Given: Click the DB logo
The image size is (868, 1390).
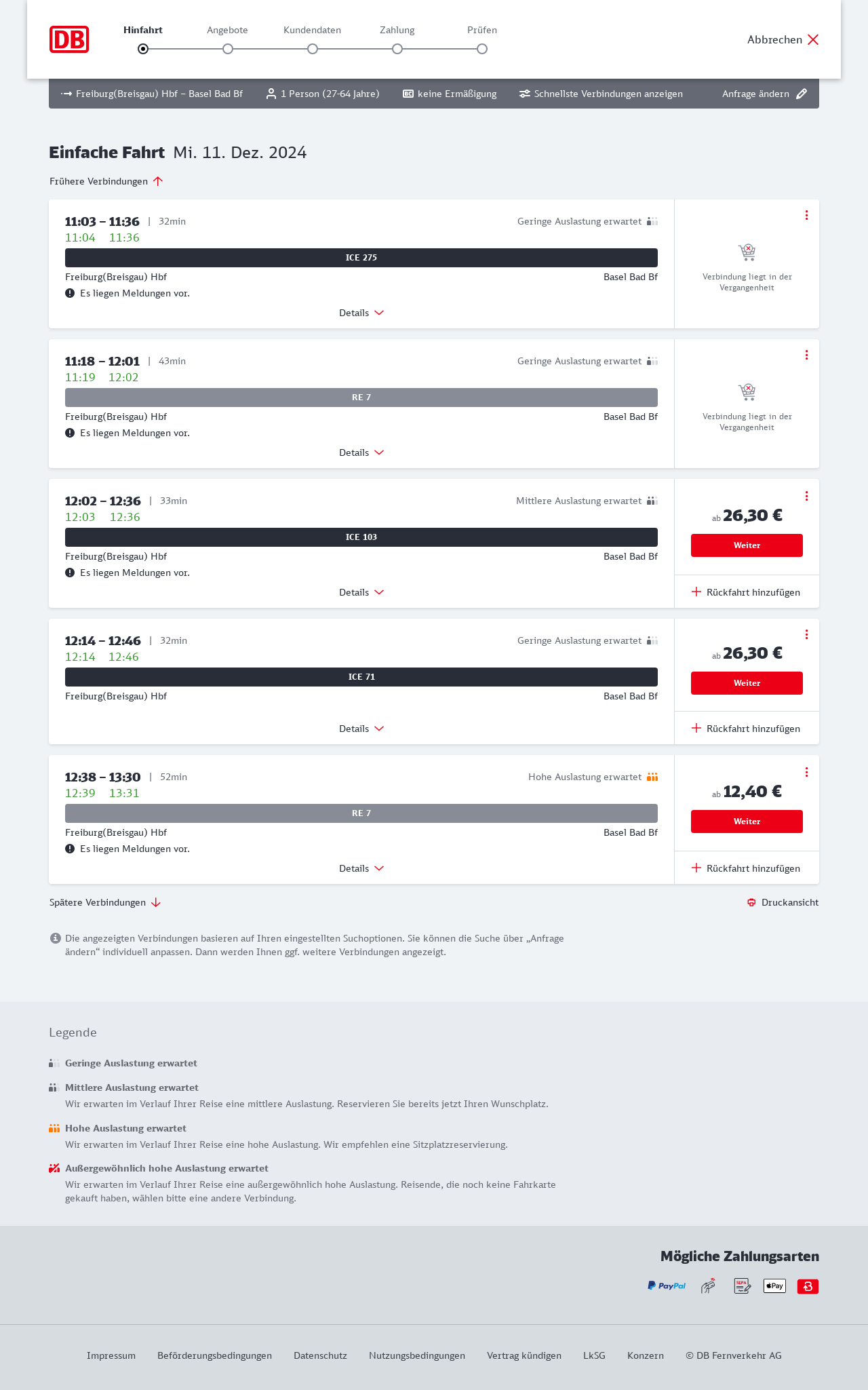Looking at the screenshot, I should coord(69,39).
